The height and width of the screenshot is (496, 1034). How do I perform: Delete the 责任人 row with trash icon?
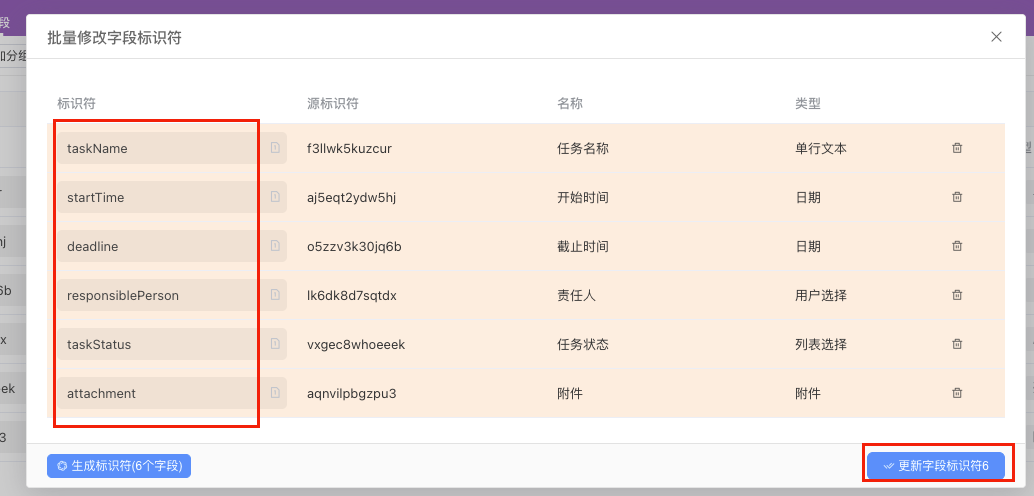[957, 295]
